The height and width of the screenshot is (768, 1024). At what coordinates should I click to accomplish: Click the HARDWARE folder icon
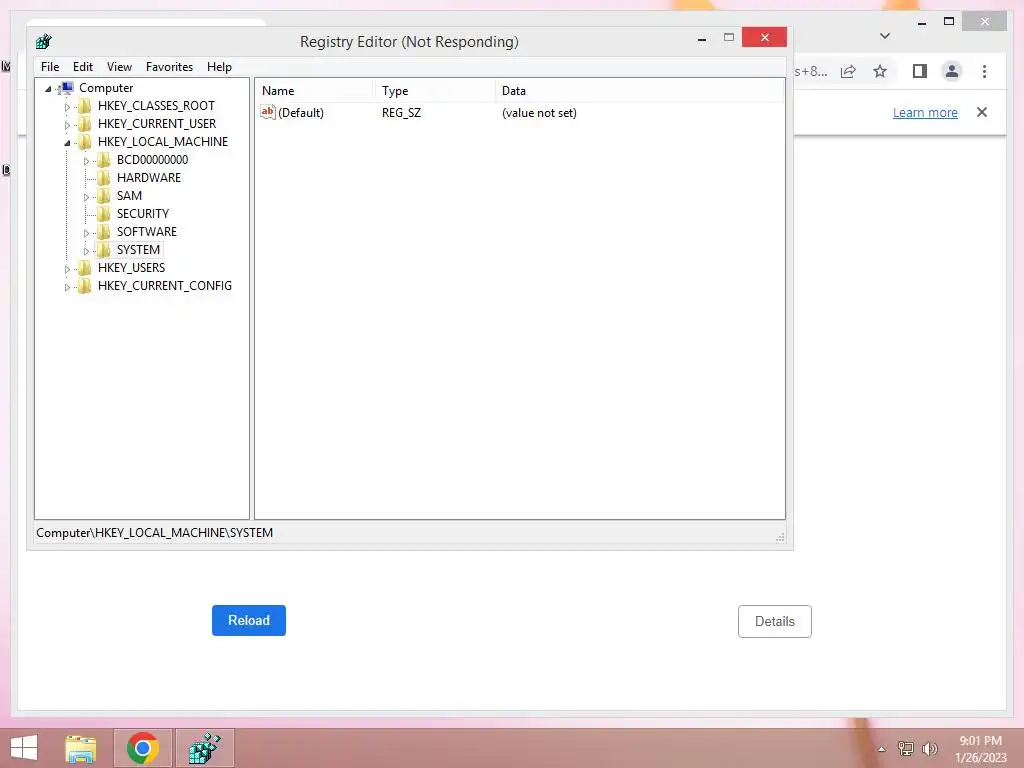[x=103, y=178]
